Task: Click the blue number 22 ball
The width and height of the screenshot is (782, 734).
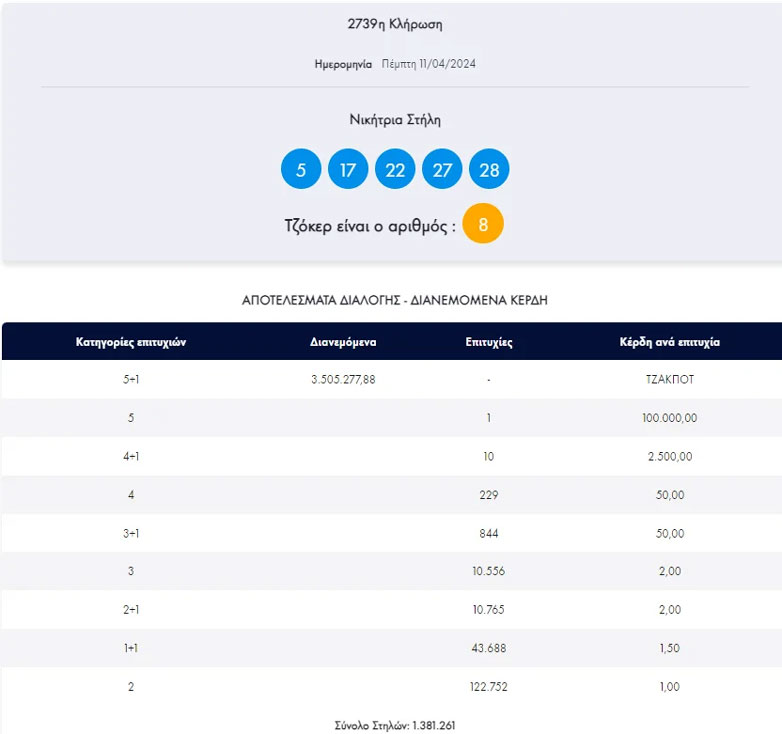Action: (x=395, y=169)
